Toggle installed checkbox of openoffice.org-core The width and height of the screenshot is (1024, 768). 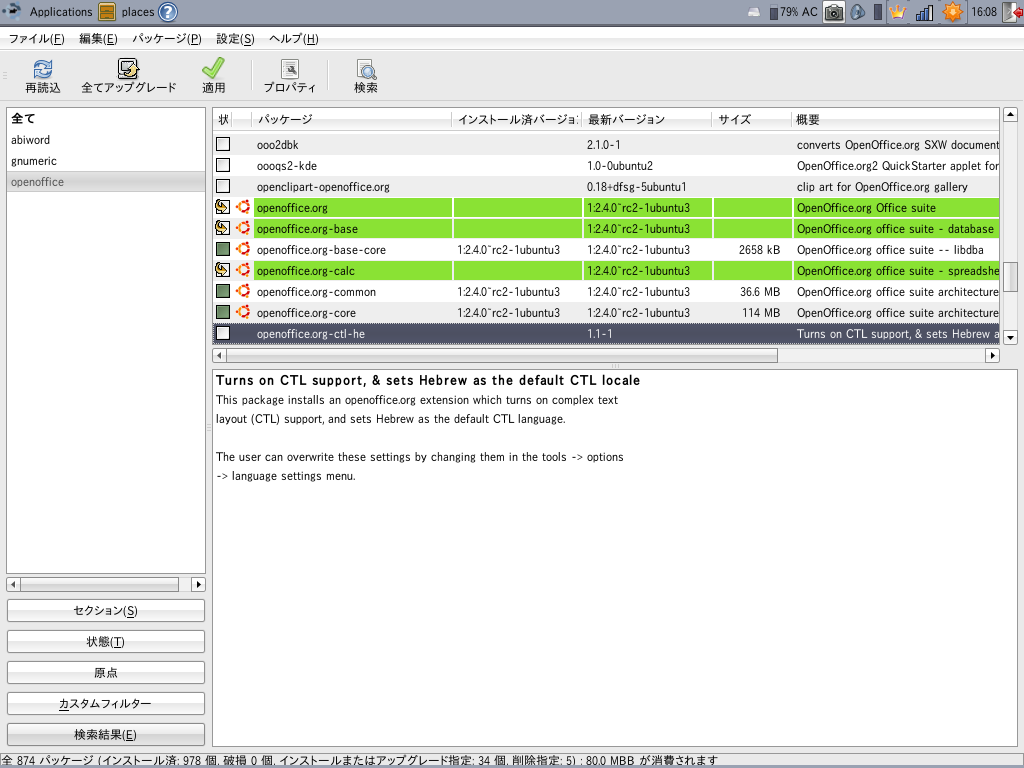[223, 312]
